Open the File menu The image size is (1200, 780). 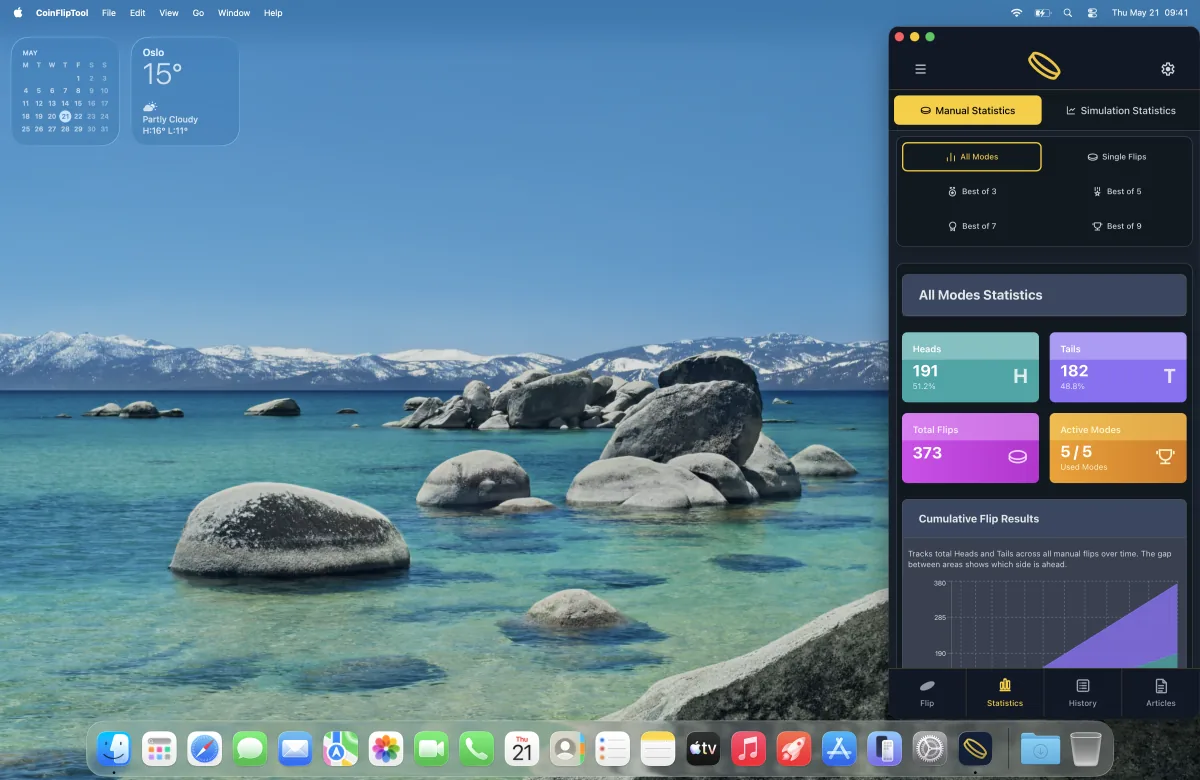coord(109,13)
